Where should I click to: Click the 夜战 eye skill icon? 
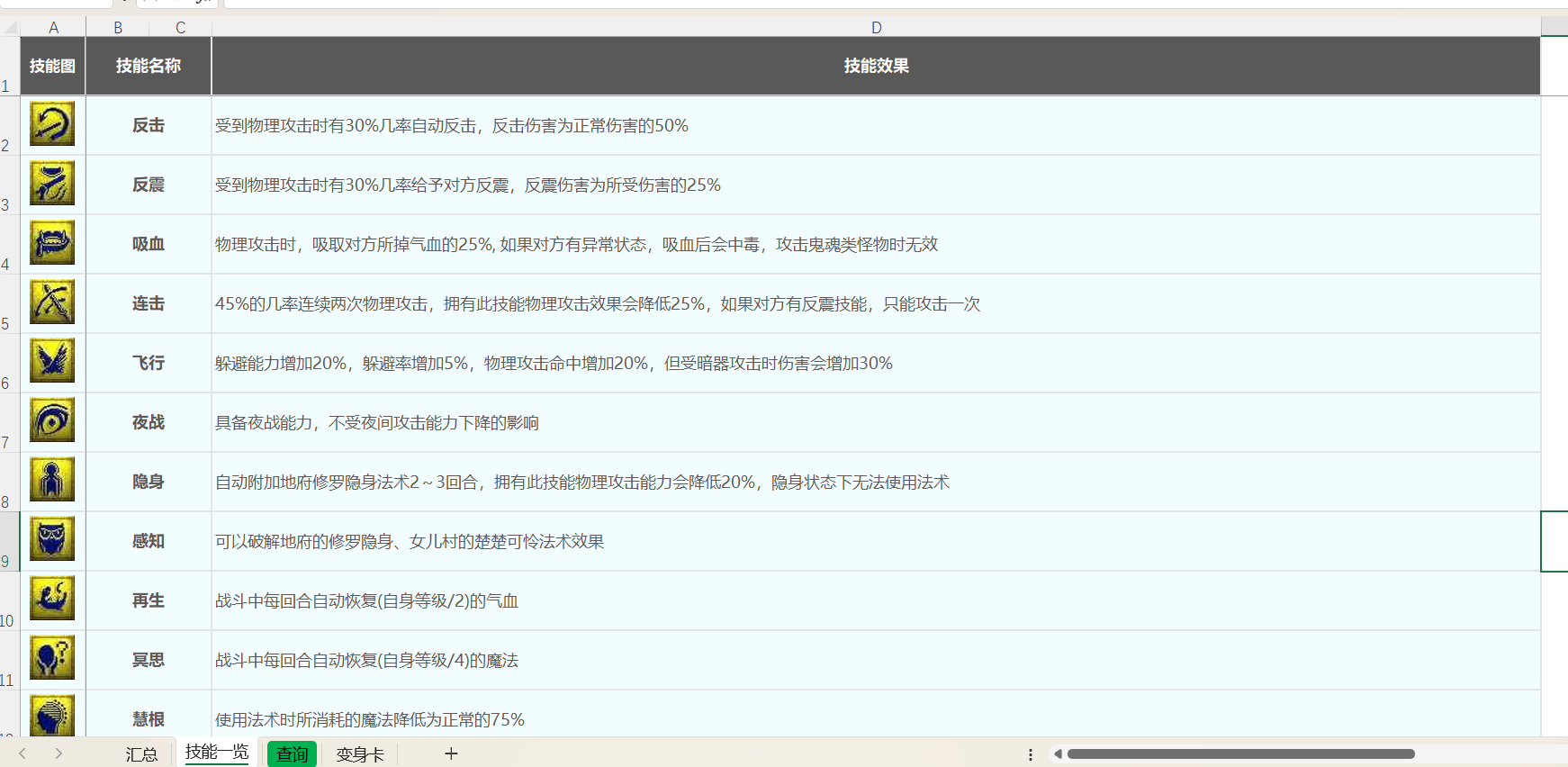pos(52,421)
